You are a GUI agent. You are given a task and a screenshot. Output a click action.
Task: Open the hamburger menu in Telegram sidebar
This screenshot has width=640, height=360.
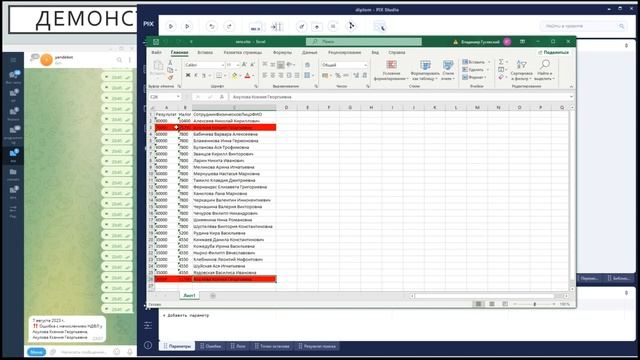[13, 60]
